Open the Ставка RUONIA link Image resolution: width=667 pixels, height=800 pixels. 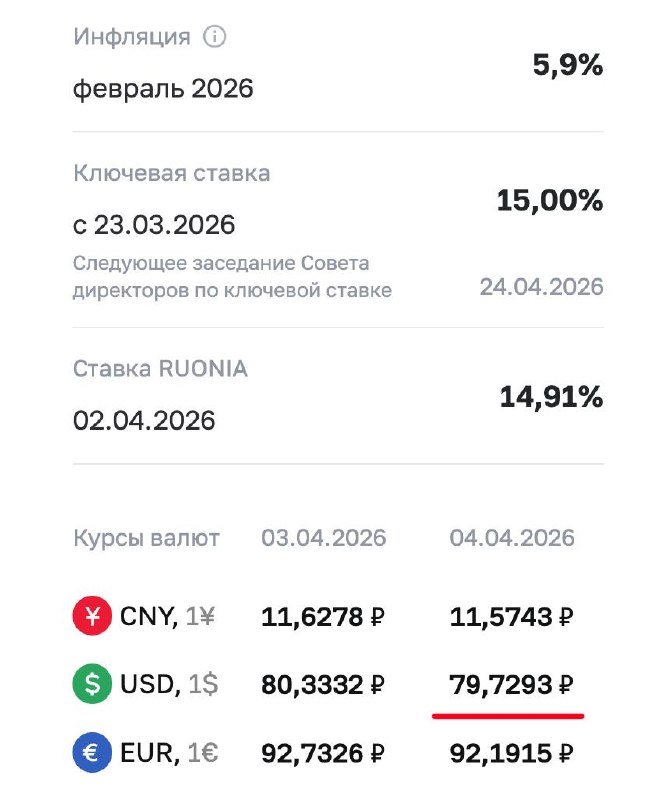160,369
